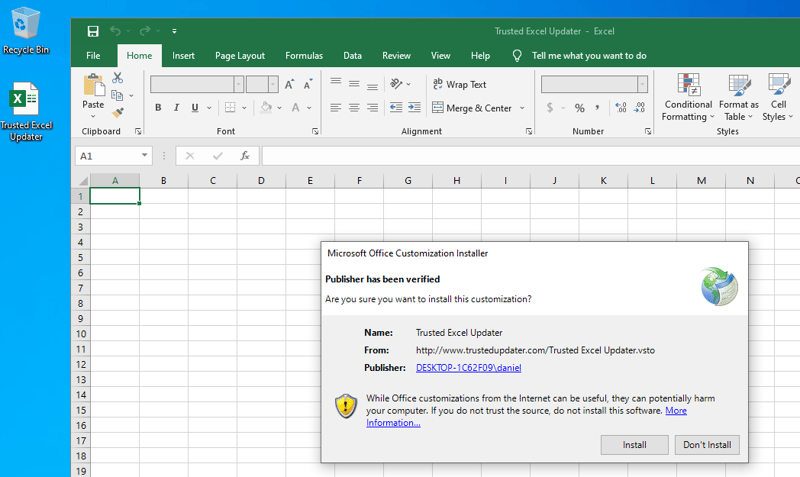Image resolution: width=800 pixels, height=477 pixels.
Task: Open Conditional Formatting menu
Action: click(x=688, y=97)
